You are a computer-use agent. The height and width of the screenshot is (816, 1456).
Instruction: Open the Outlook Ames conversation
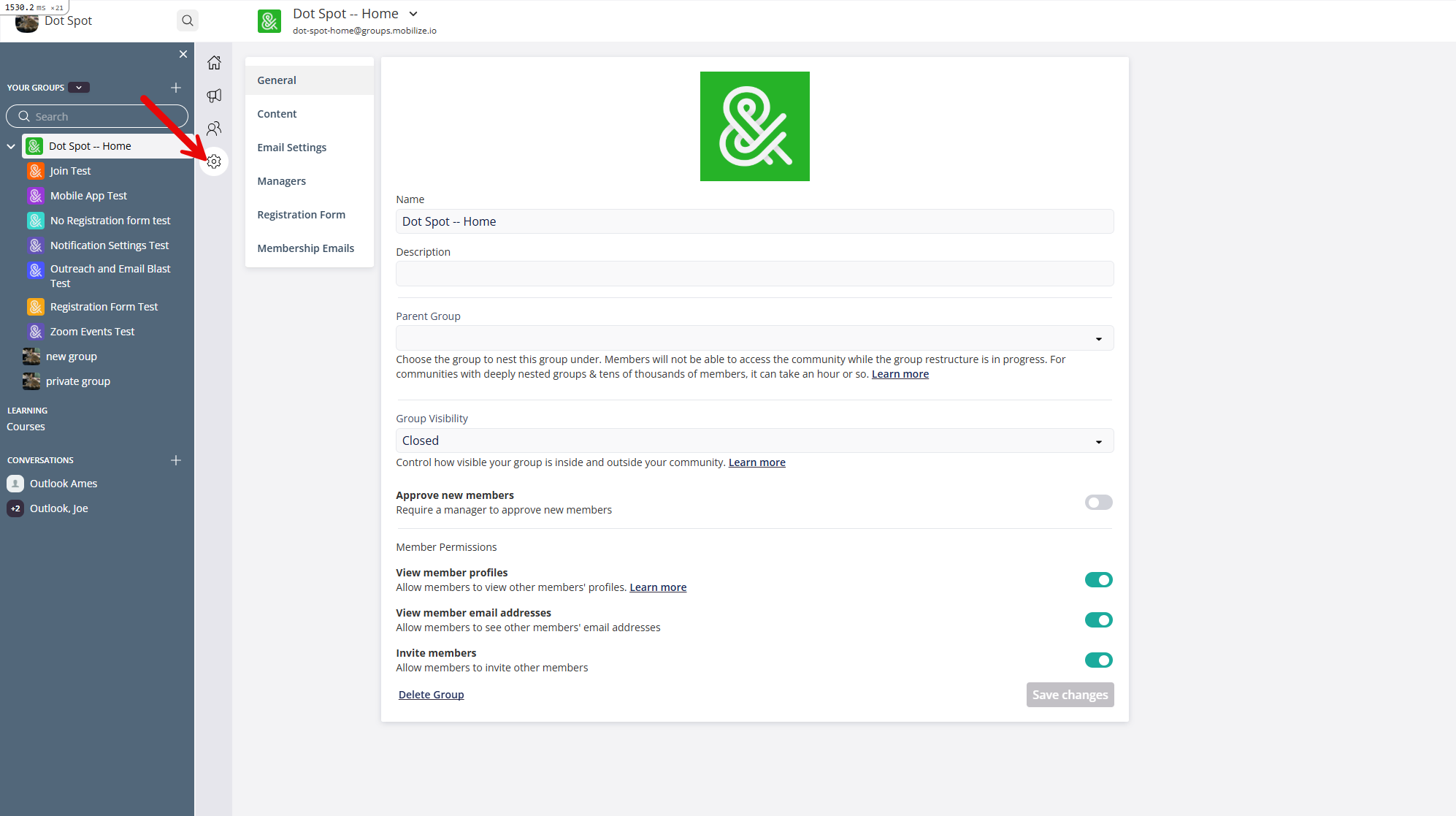pyautogui.click(x=64, y=484)
